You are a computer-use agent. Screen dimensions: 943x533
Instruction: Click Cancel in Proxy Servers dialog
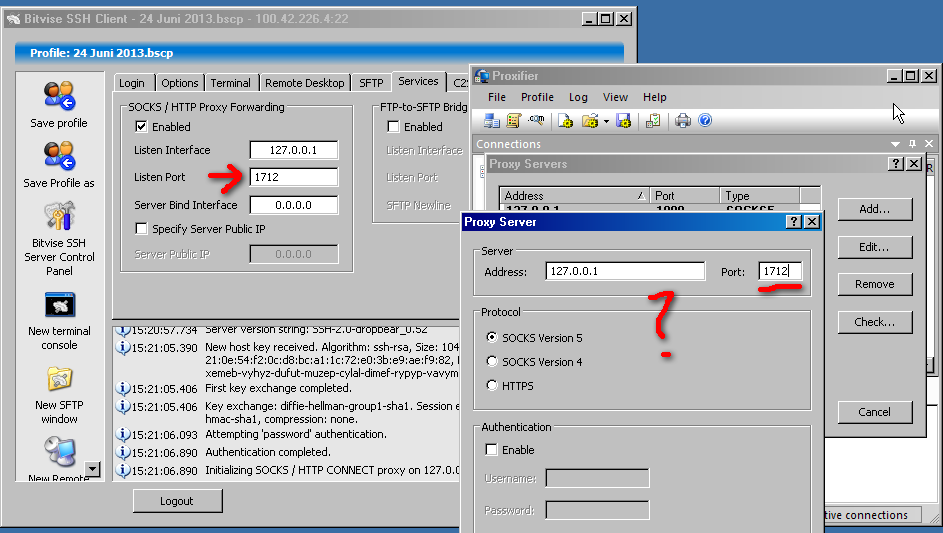(874, 412)
